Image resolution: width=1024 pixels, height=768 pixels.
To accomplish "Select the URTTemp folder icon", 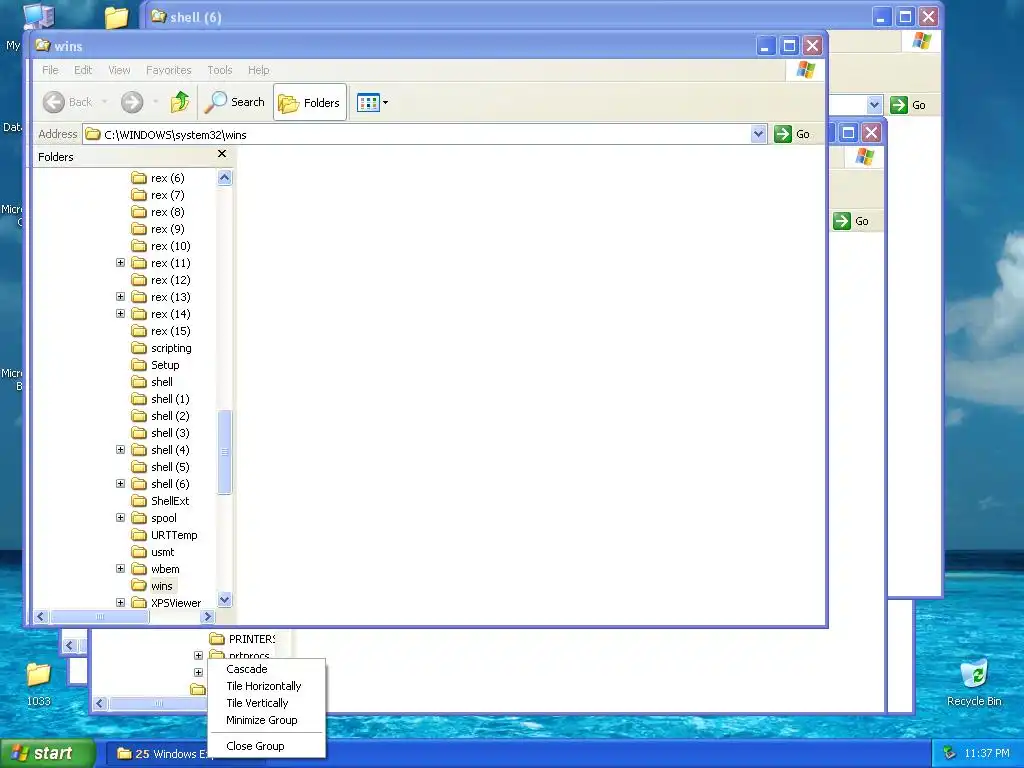I will (138, 534).
